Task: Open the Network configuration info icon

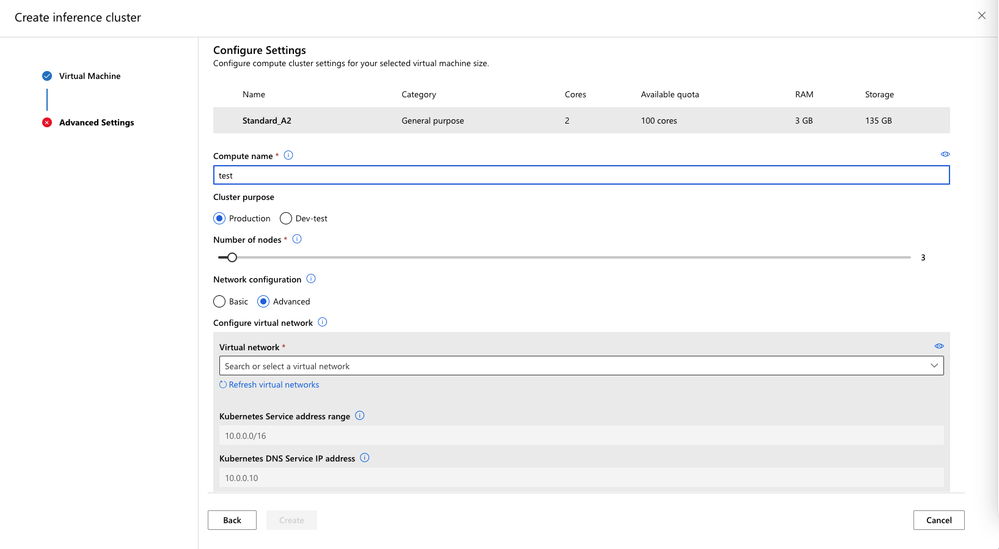Action: [311, 279]
